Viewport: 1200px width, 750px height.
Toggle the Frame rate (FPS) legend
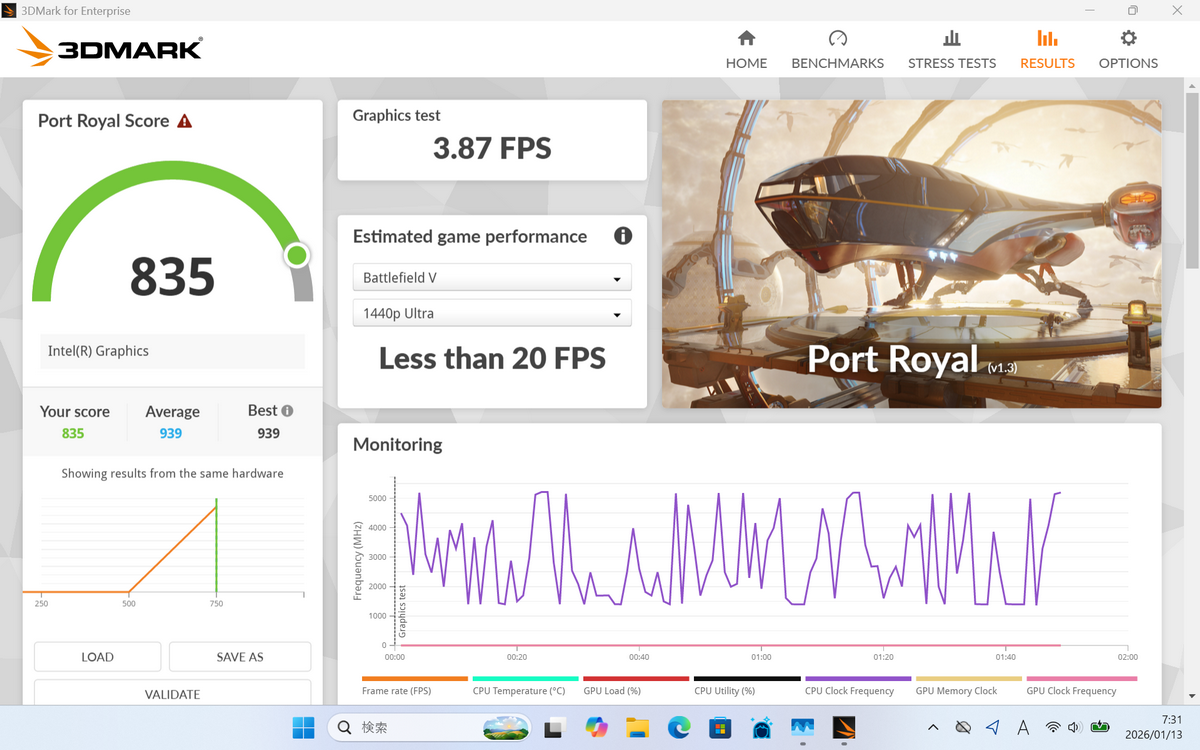tap(414, 686)
